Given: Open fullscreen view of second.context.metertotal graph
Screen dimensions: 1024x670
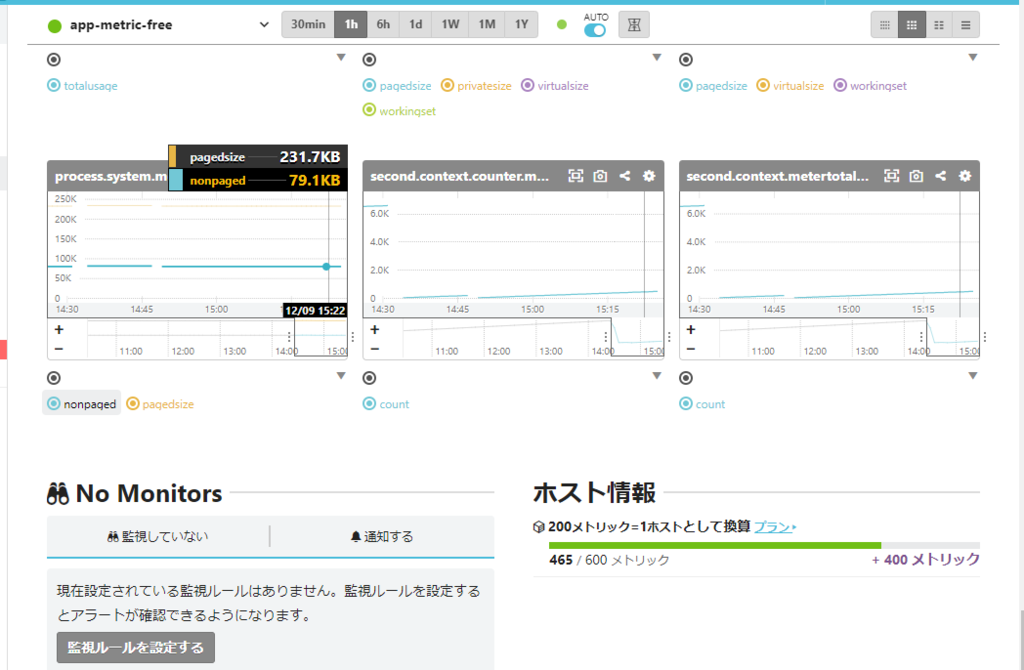Looking at the screenshot, I should point(891,176).
